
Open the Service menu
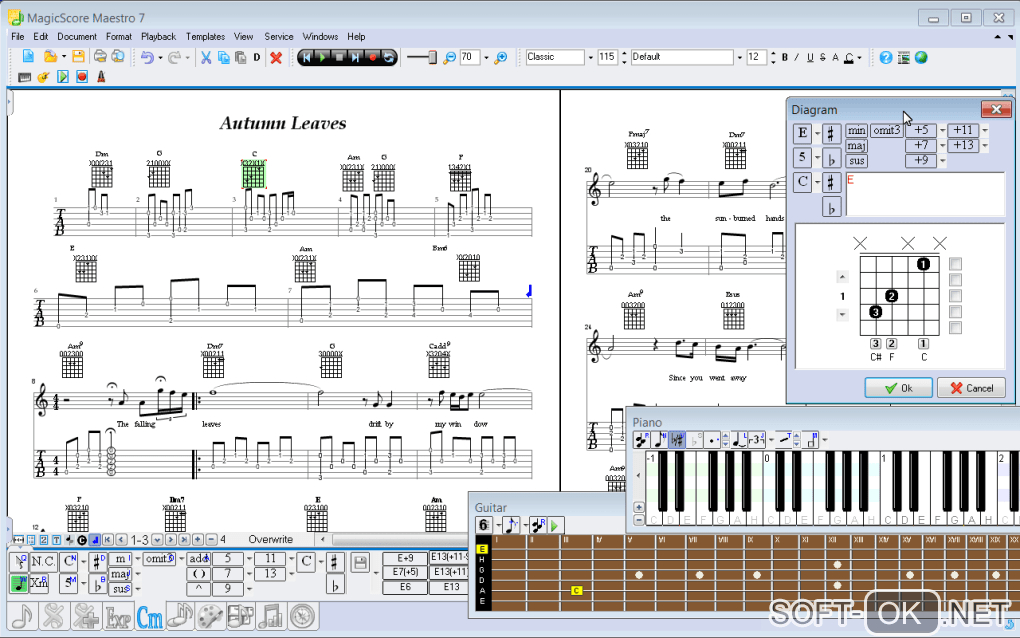click(278, 36)
